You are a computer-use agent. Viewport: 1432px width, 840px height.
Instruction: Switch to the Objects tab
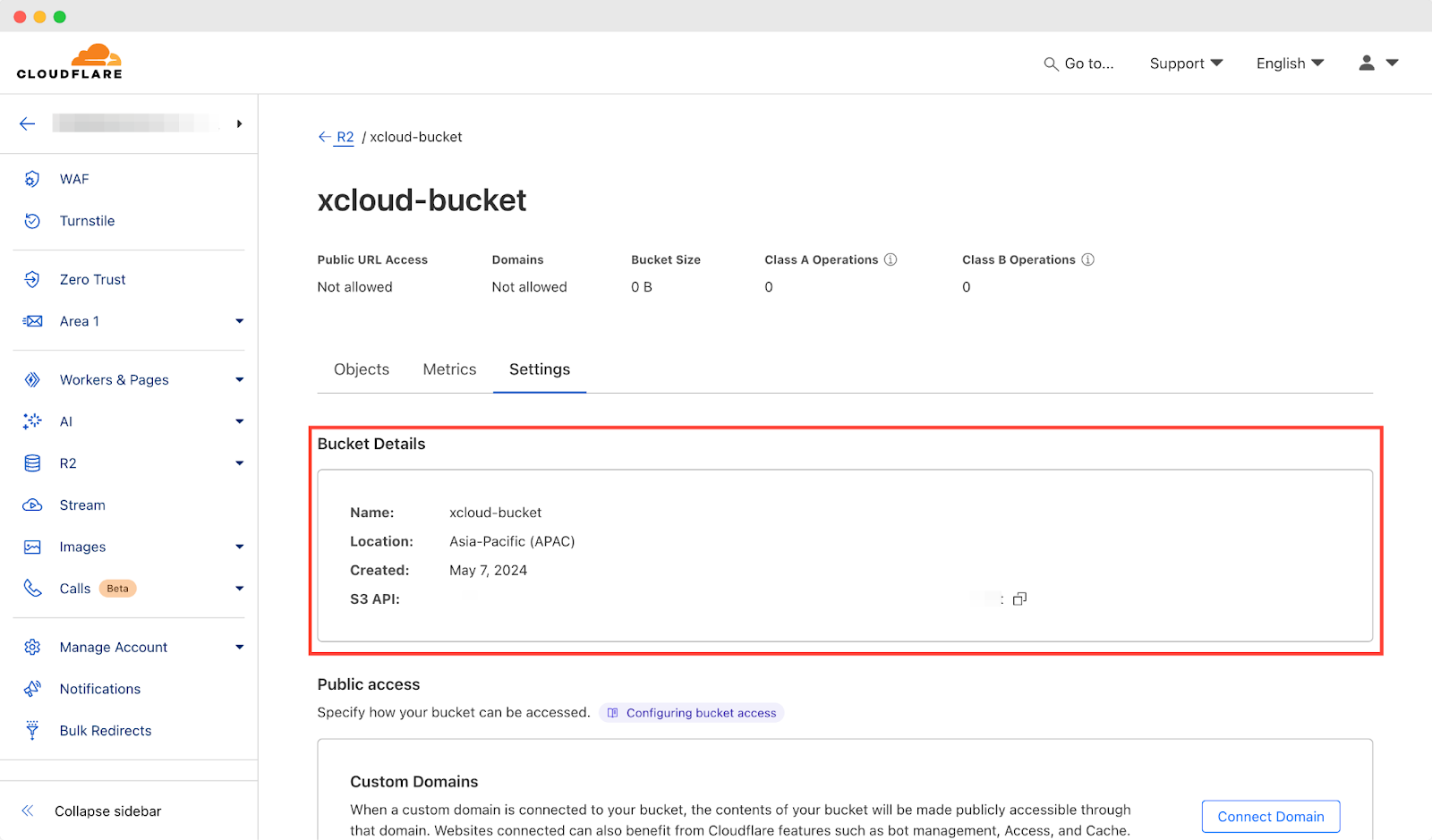[362, 369]
